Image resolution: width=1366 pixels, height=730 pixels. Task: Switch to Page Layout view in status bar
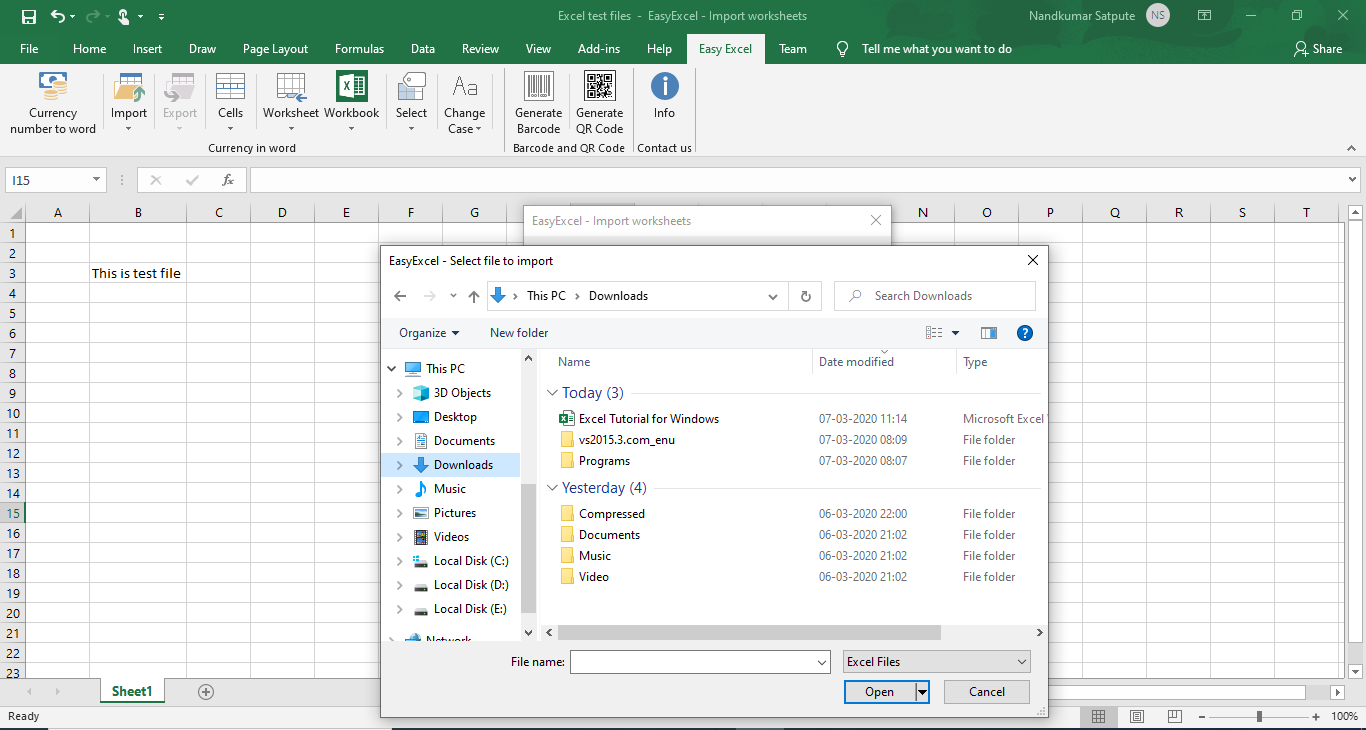(x=1136, y=716)
